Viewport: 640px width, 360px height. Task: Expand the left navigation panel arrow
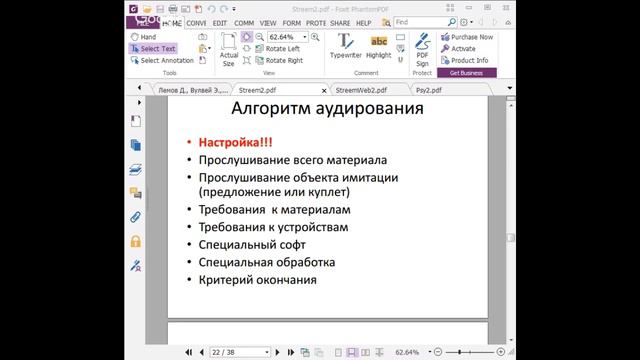[x=139, y=102]
